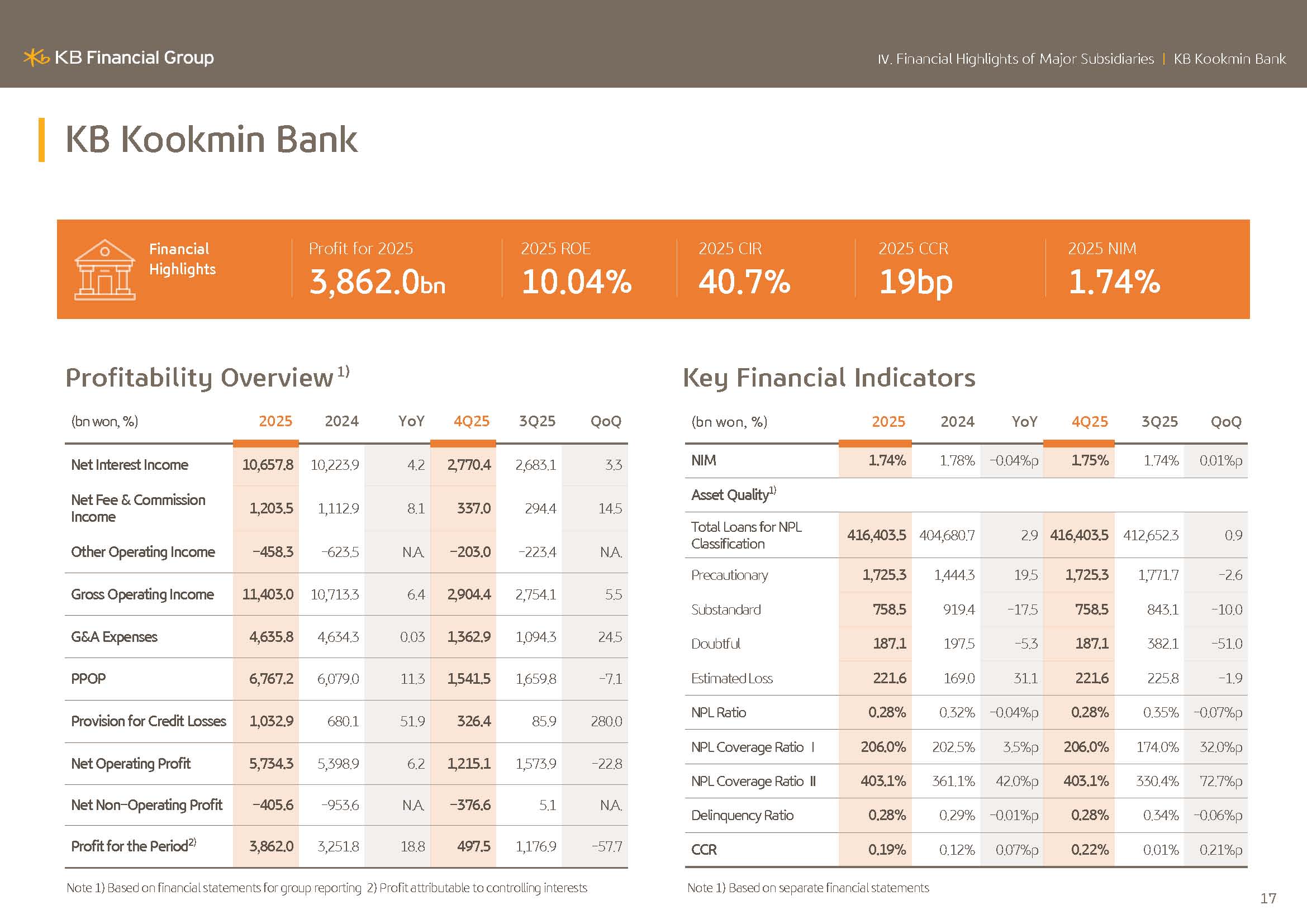Click the 2025 NIM 1.74% banner figure

[1114, 282]
